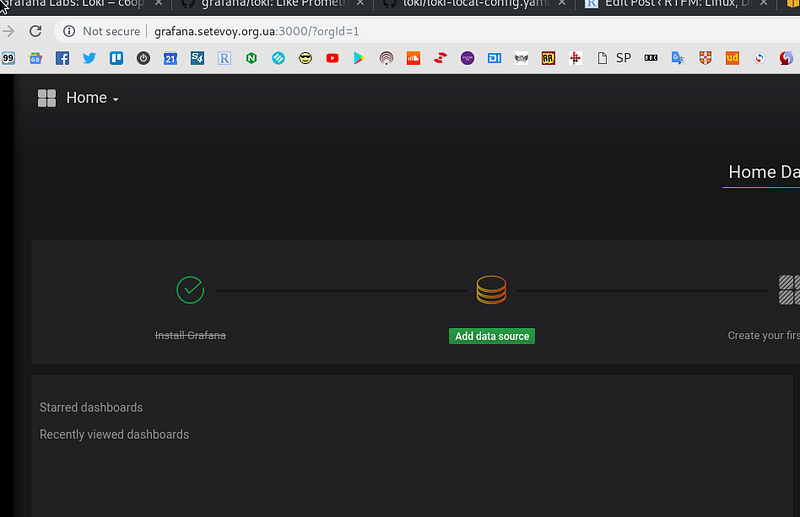Reload the current page
This screenshot has width=800, height=517.
pos(35,31)
